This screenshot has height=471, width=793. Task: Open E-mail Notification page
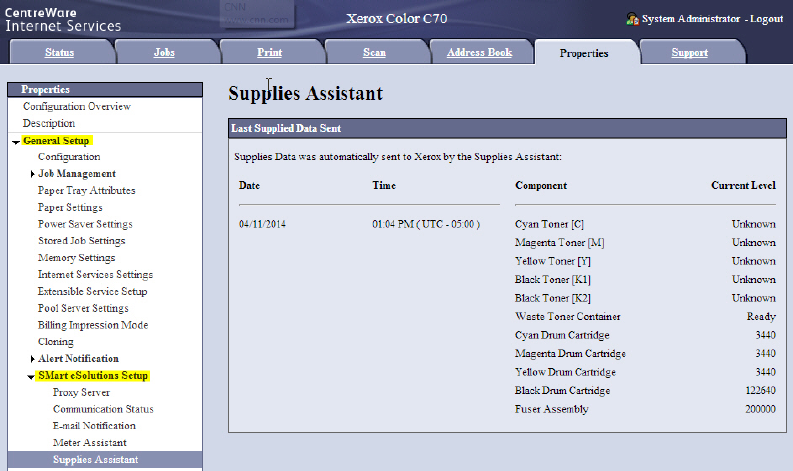tap(94, 425)
